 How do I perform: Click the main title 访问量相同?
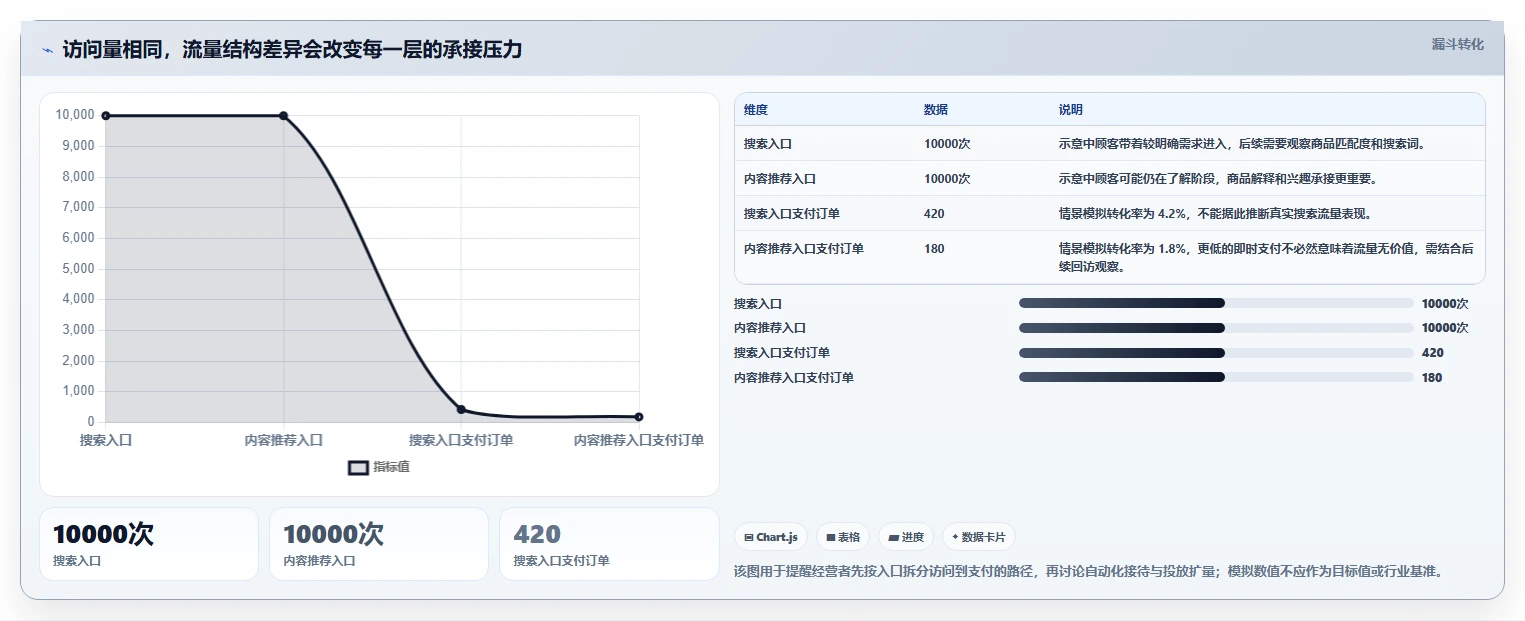[x=292, y=50]
